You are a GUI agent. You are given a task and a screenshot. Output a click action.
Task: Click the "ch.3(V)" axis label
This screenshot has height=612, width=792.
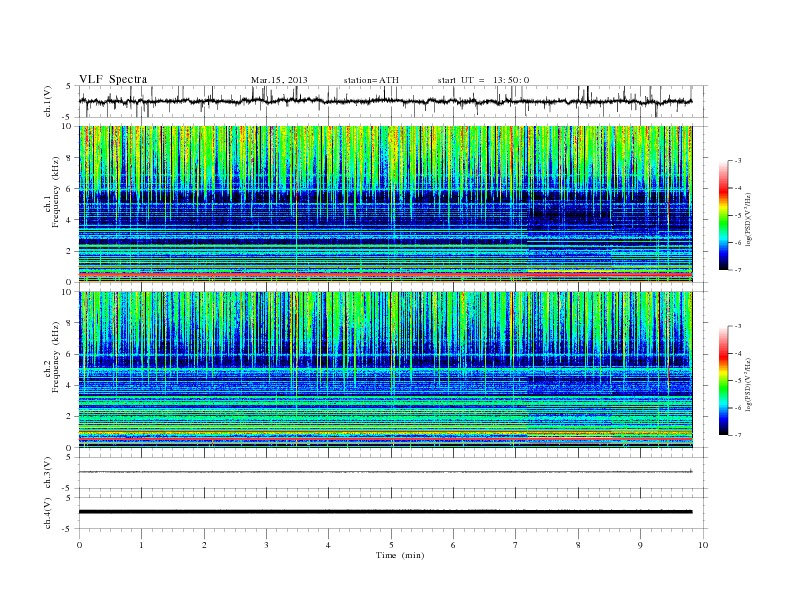click(48, 472)
